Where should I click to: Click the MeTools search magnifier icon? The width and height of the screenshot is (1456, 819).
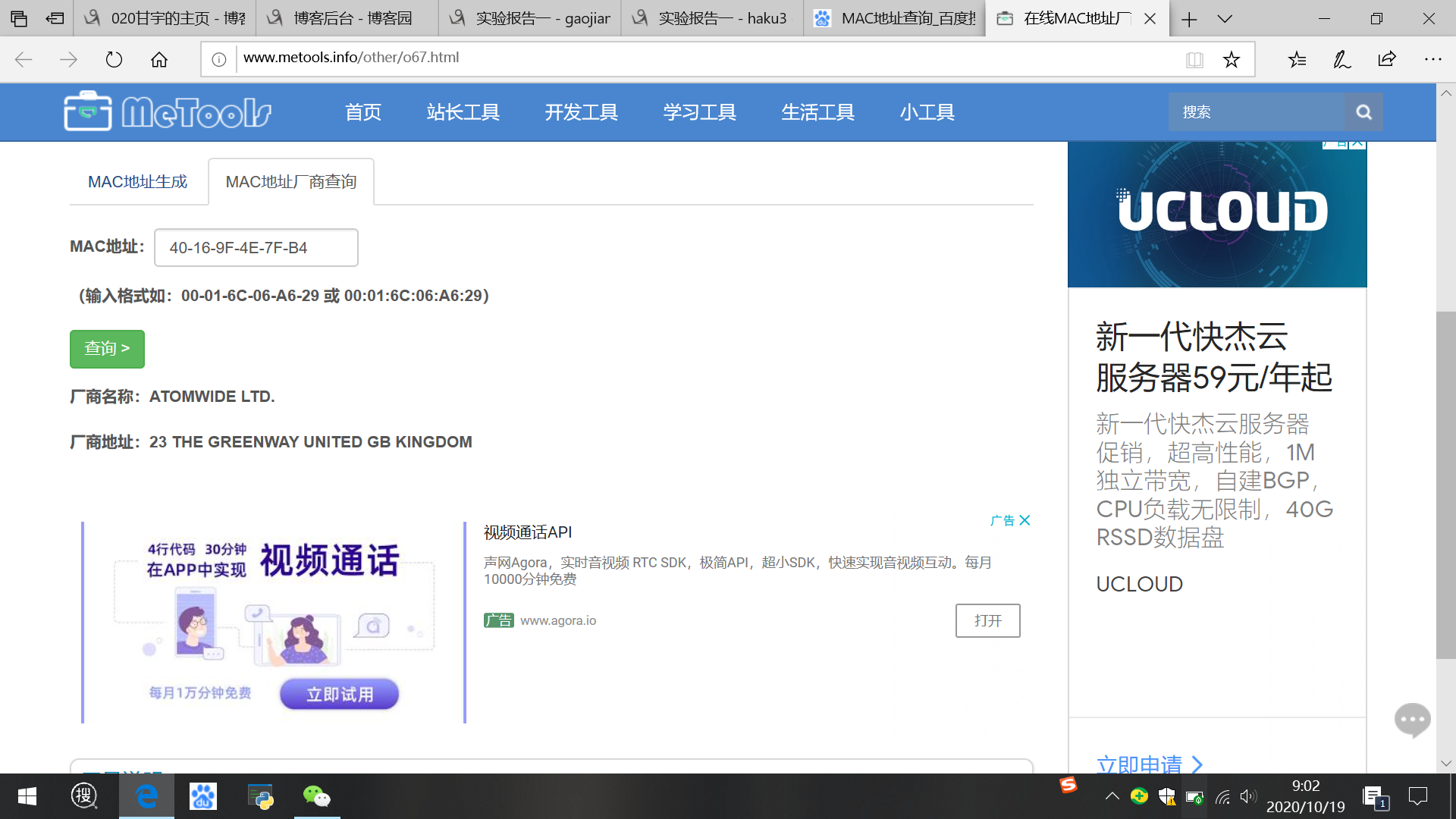1363,112
